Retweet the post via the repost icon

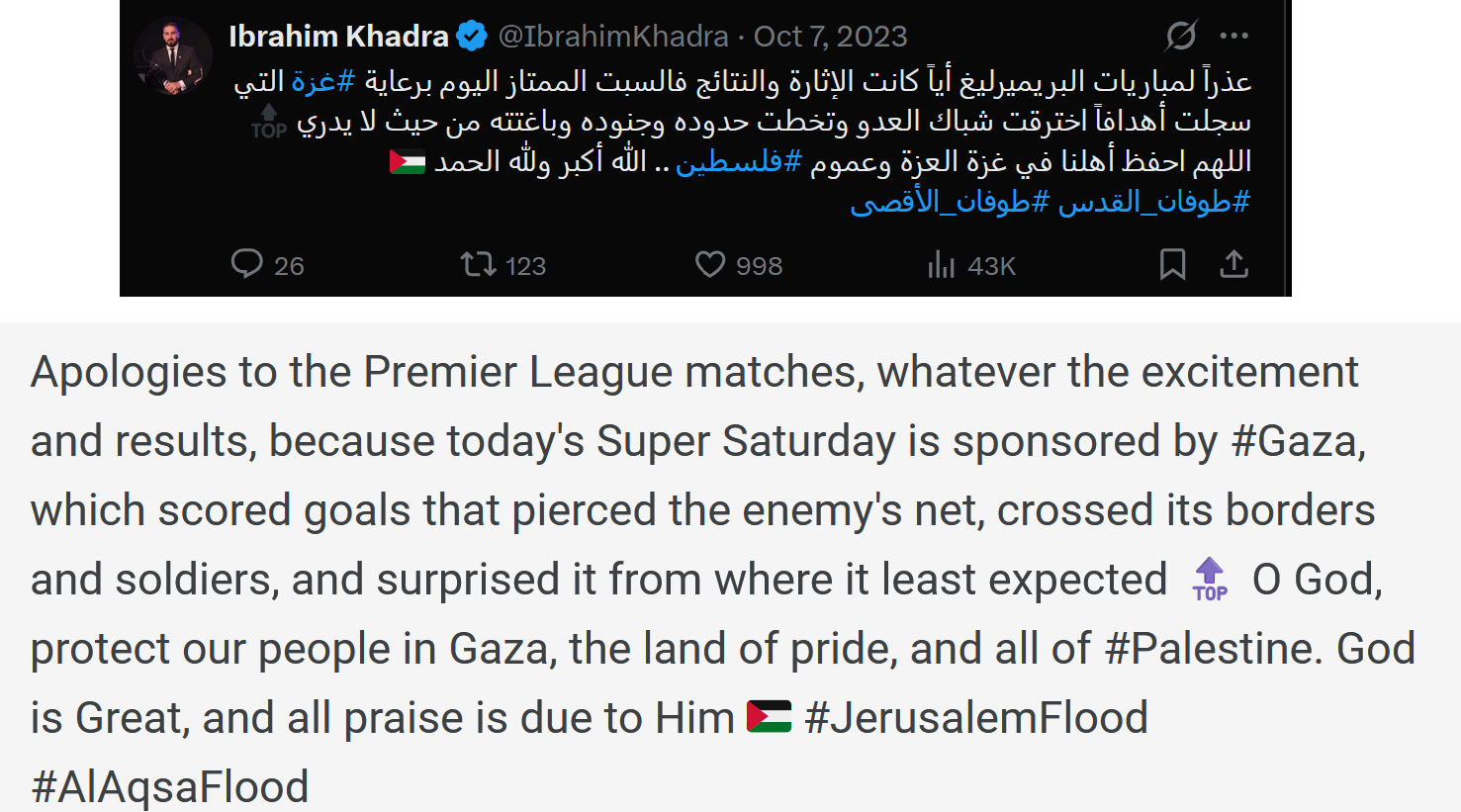click(x=481, y=265)
